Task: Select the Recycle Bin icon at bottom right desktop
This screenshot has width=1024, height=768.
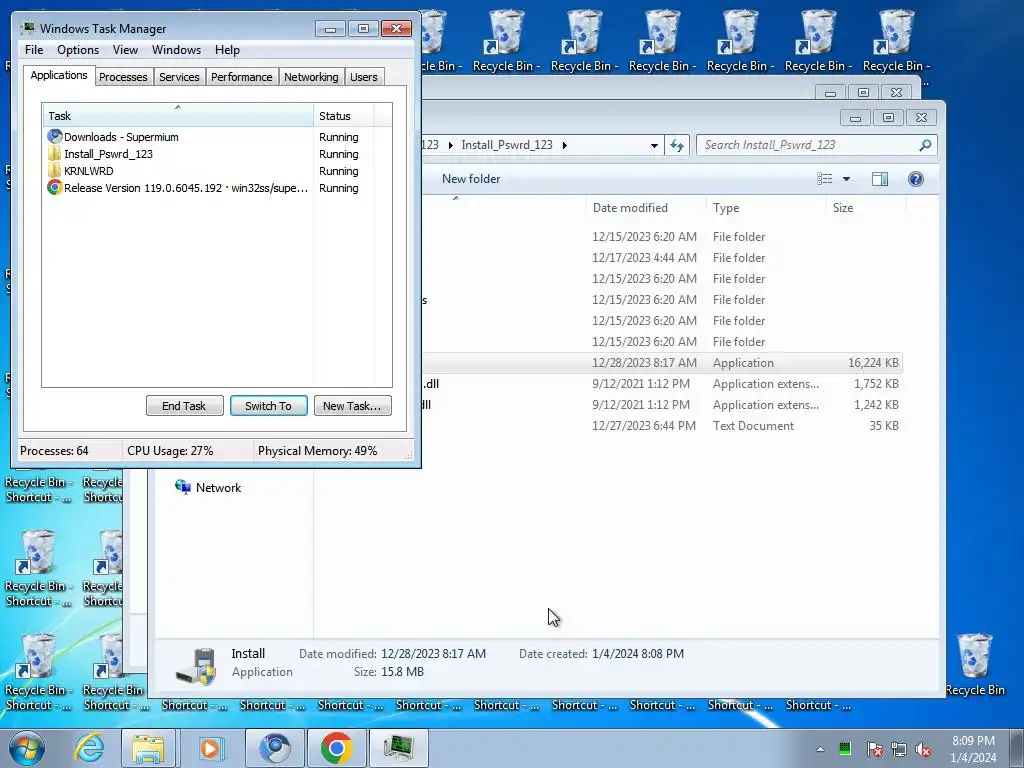Action: pos(974,665)
